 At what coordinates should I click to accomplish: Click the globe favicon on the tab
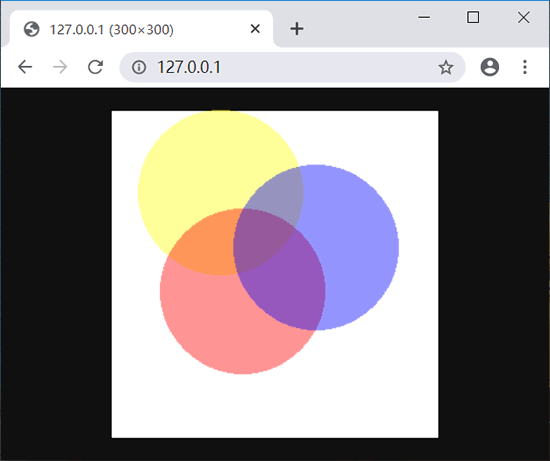32,29
